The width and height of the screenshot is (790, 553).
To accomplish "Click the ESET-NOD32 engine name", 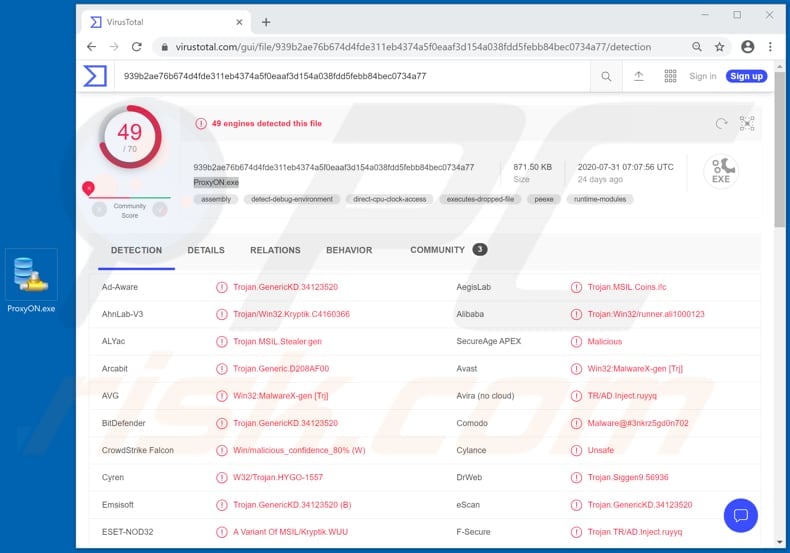I will pos(127,532).
